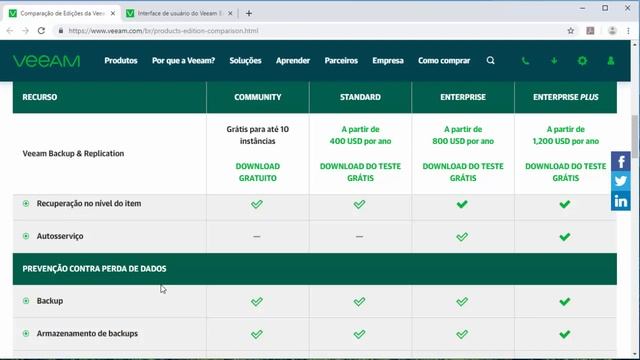Switch to Interface de usuário tab

coord(180,13)
